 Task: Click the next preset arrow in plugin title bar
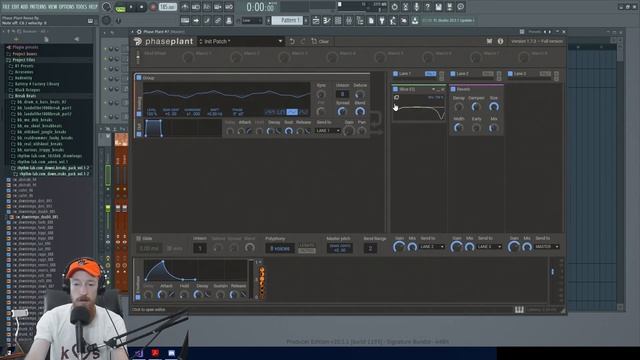tap(549, 31)
